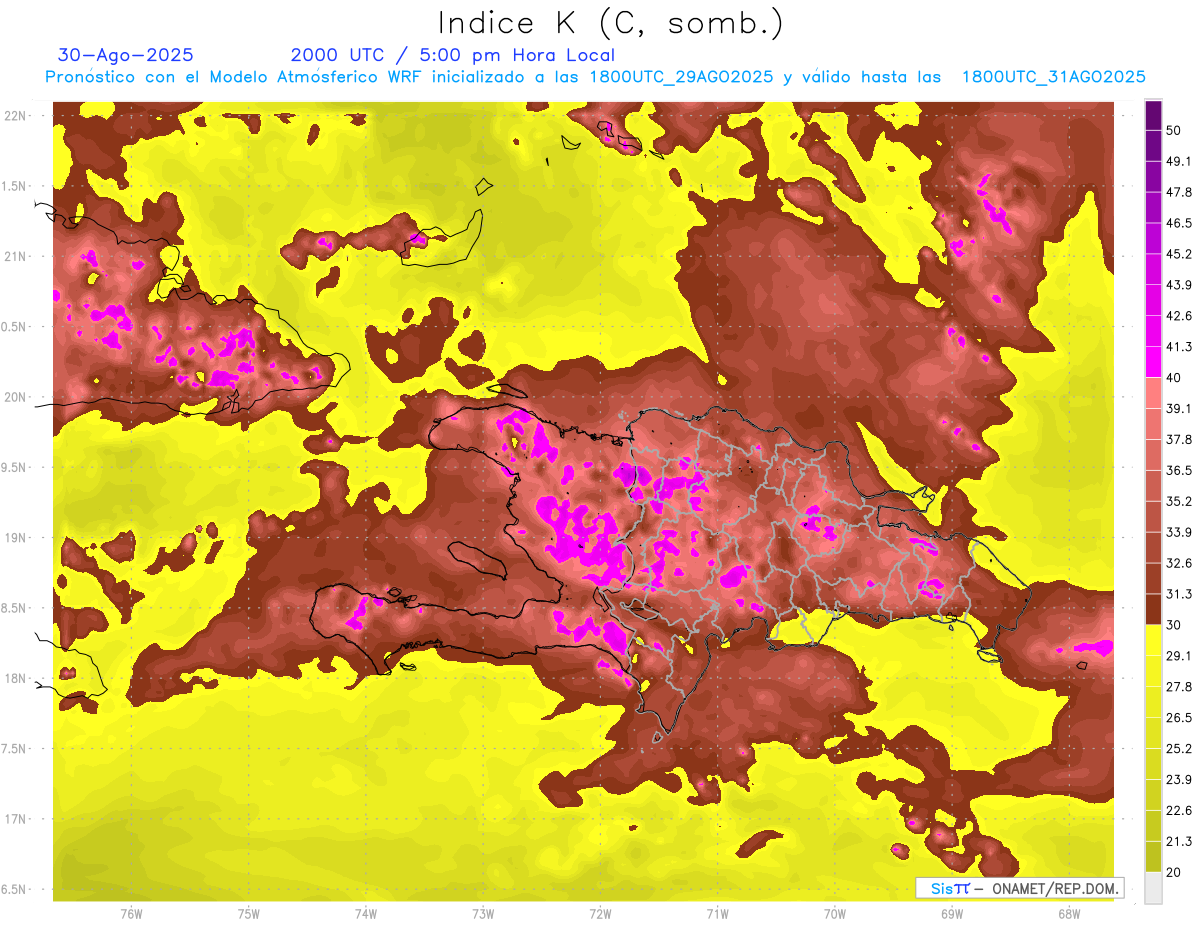Click the colorbar value 47.8
This screenshot has height=927, width=1200.
click(x=1178, y=192)
